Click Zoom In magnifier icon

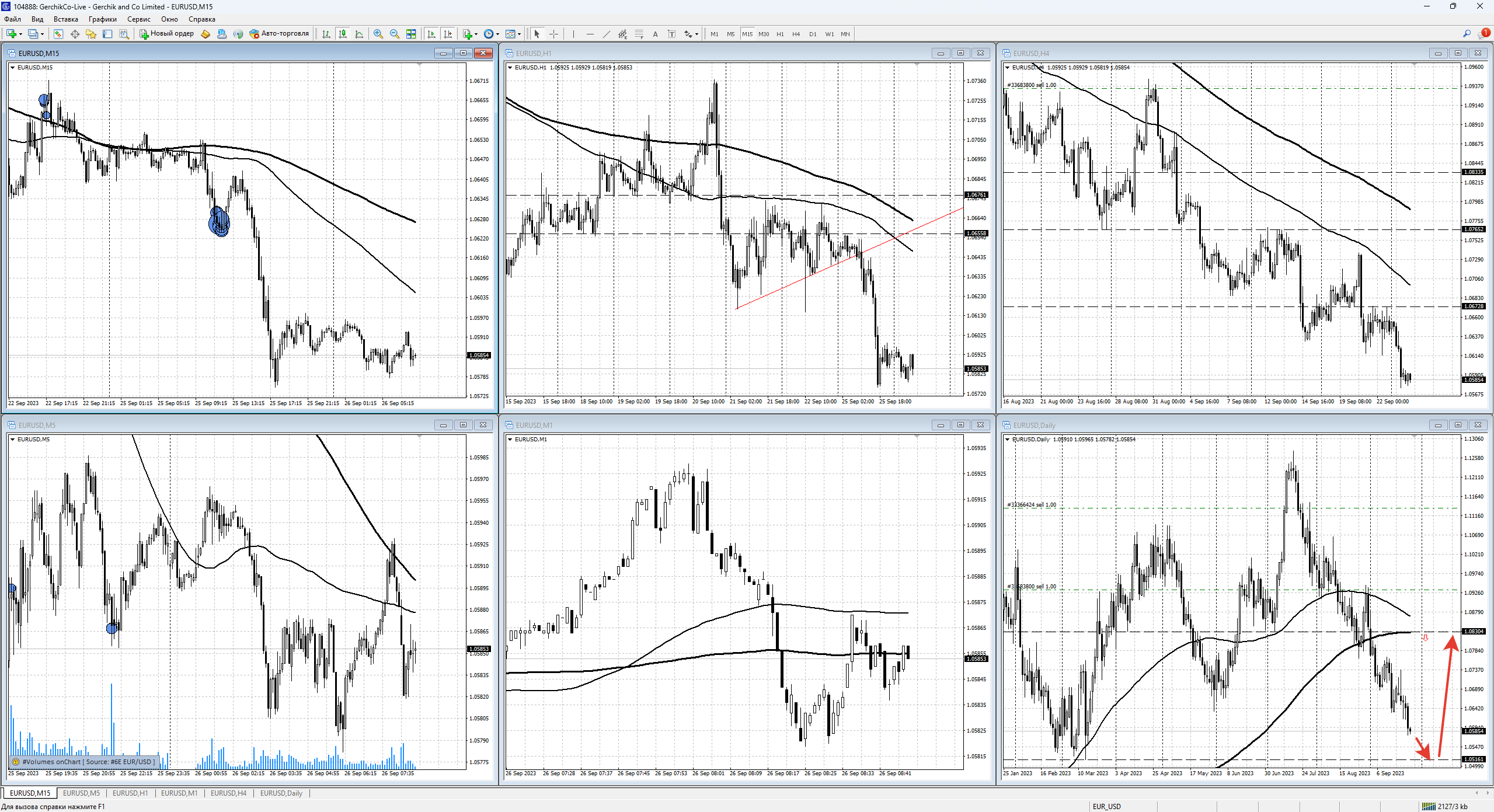point(378,34)
